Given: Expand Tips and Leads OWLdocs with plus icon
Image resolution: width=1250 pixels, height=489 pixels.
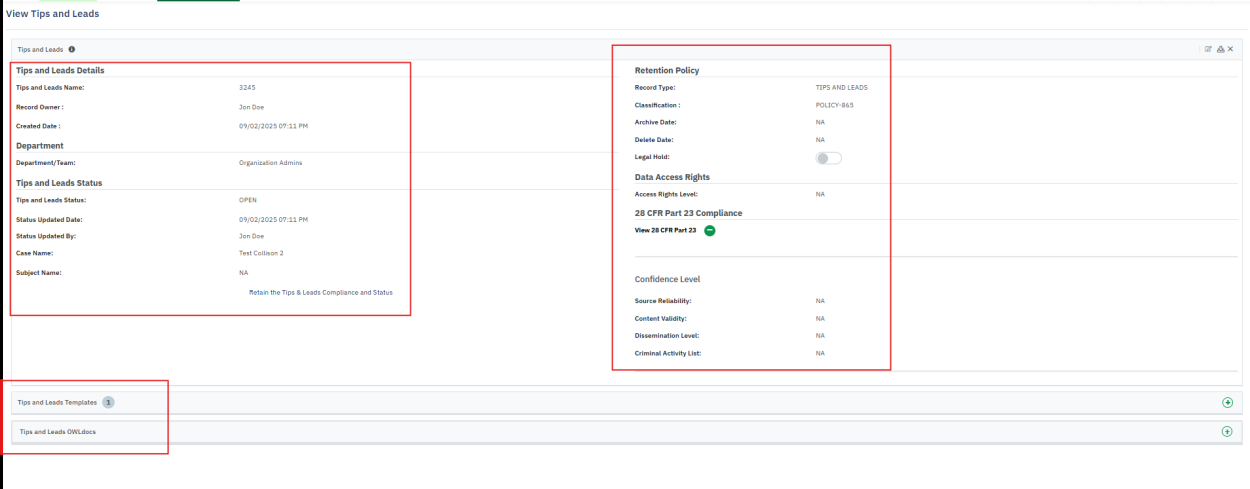Looking at the screenshot, I should click(x=1227, y=432).
